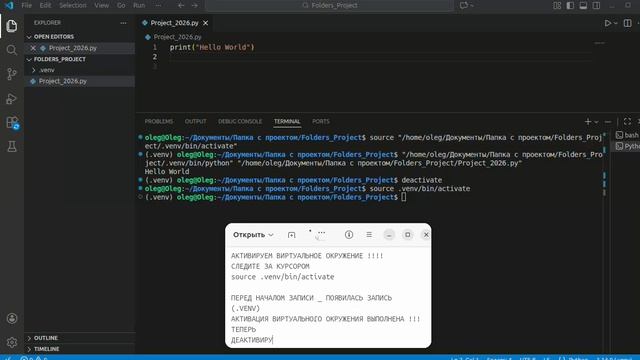The image size is (640, 360).
Task: Open the Accounts icon in activity bar
Action: coord(12,318)
